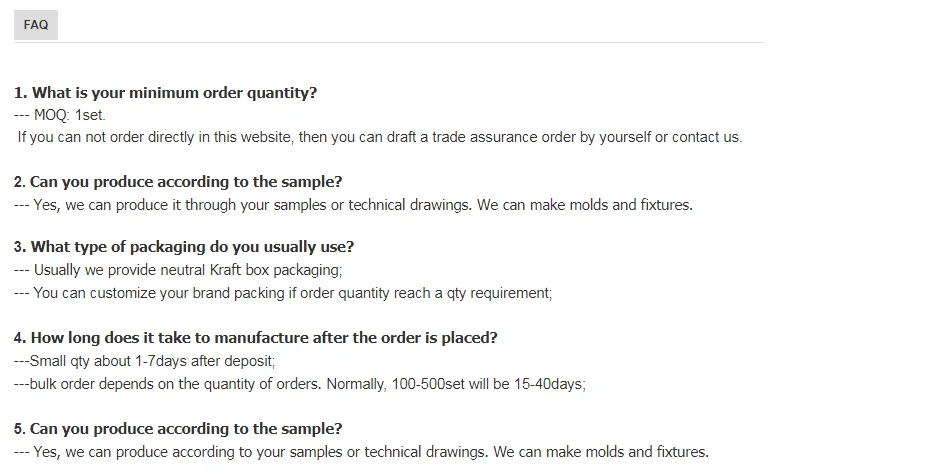Click the answer under question 5
This screenshot has height=474, width=948.
[x=361, y=452]
